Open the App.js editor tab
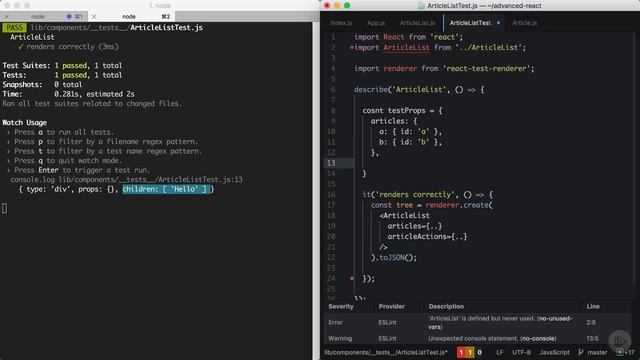Image resolution: width=640 pixels, height=360 pixels. tap(376, 23)
